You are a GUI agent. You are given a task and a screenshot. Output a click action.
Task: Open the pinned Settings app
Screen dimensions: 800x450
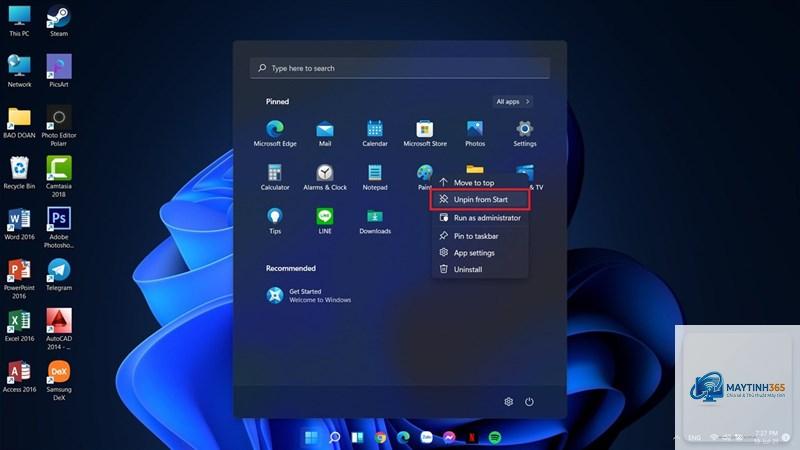(x=524, y=133)
